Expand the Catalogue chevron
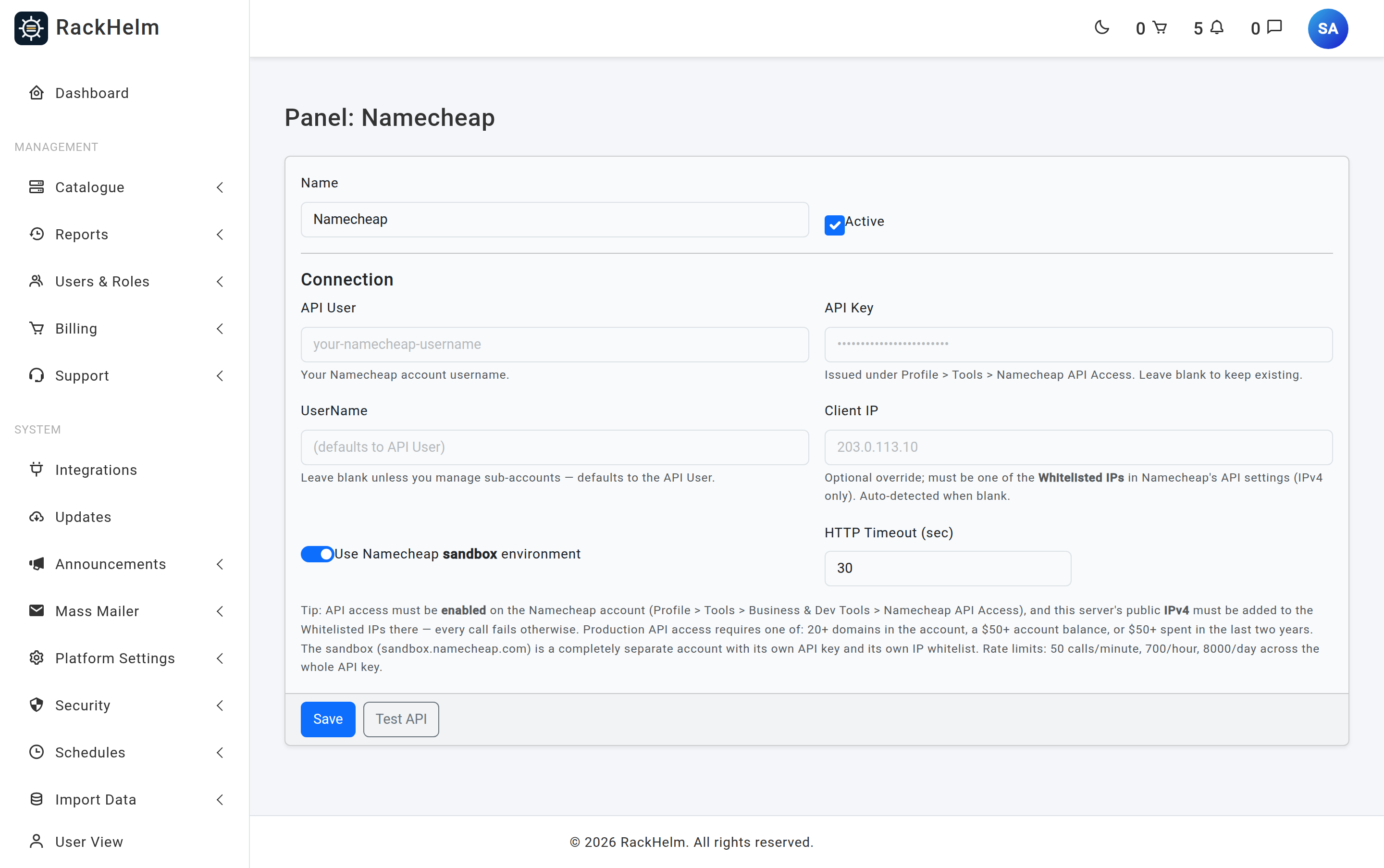 220,187
